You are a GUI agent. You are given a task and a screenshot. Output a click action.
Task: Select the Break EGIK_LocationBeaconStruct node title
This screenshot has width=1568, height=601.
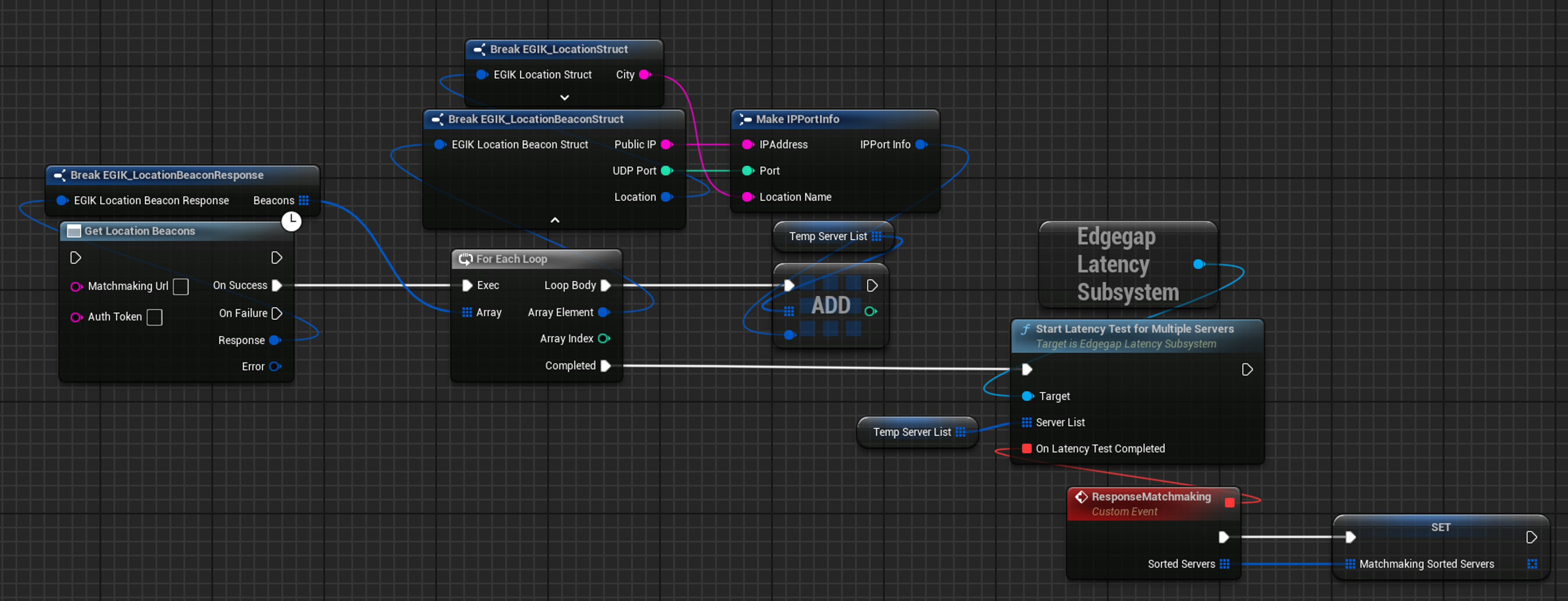pyautogui.click(x=536, y=119)
